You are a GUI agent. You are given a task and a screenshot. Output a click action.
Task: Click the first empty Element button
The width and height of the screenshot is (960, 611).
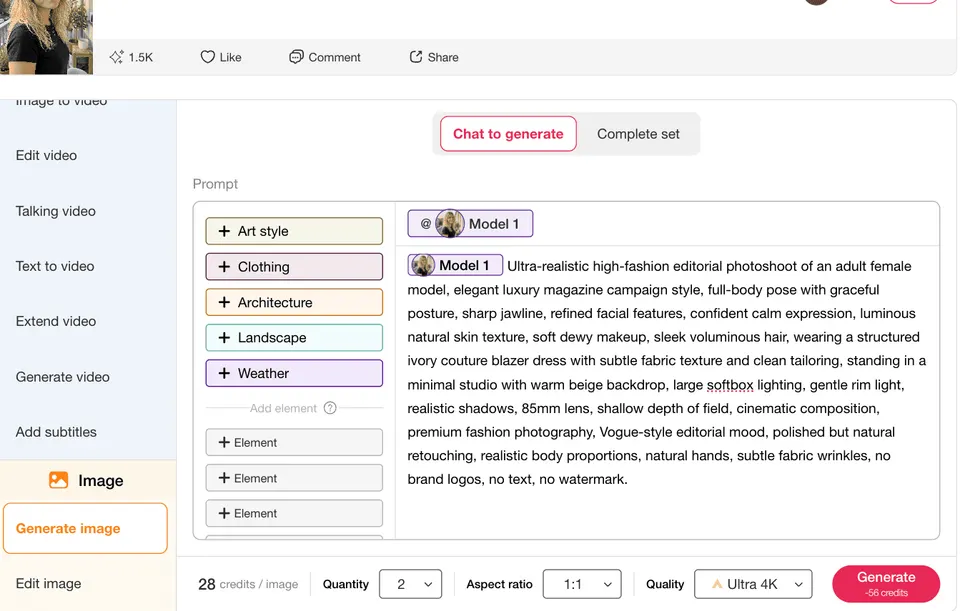click(294, 442)
